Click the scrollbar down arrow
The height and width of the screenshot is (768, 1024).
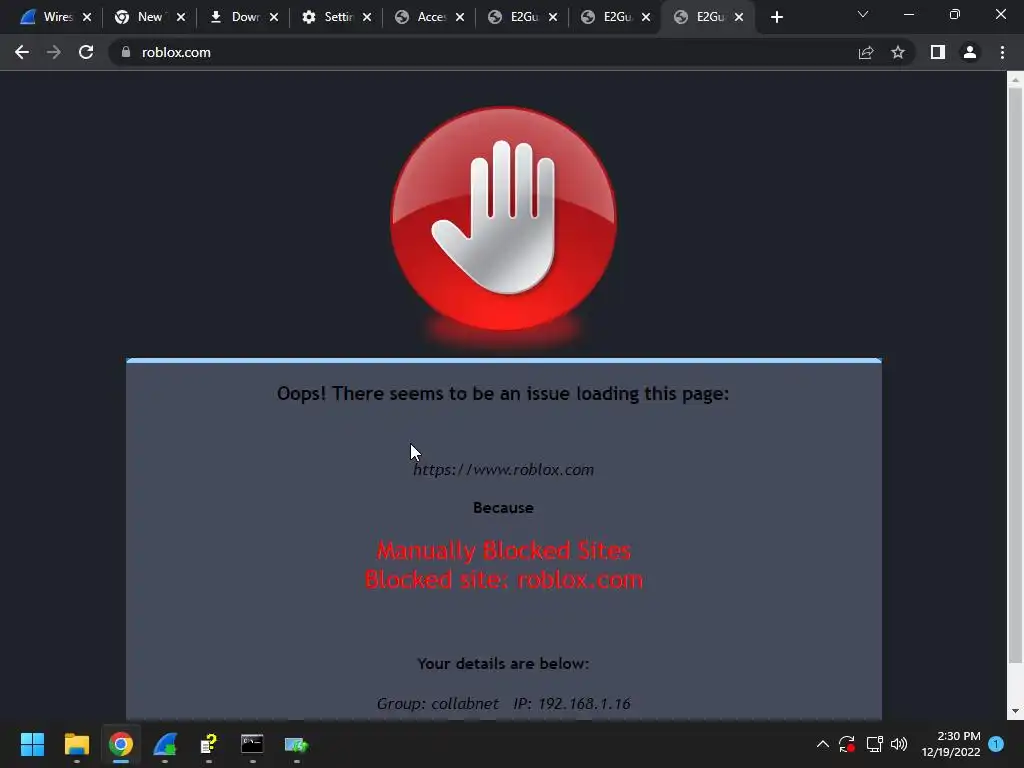point(1015,711)
